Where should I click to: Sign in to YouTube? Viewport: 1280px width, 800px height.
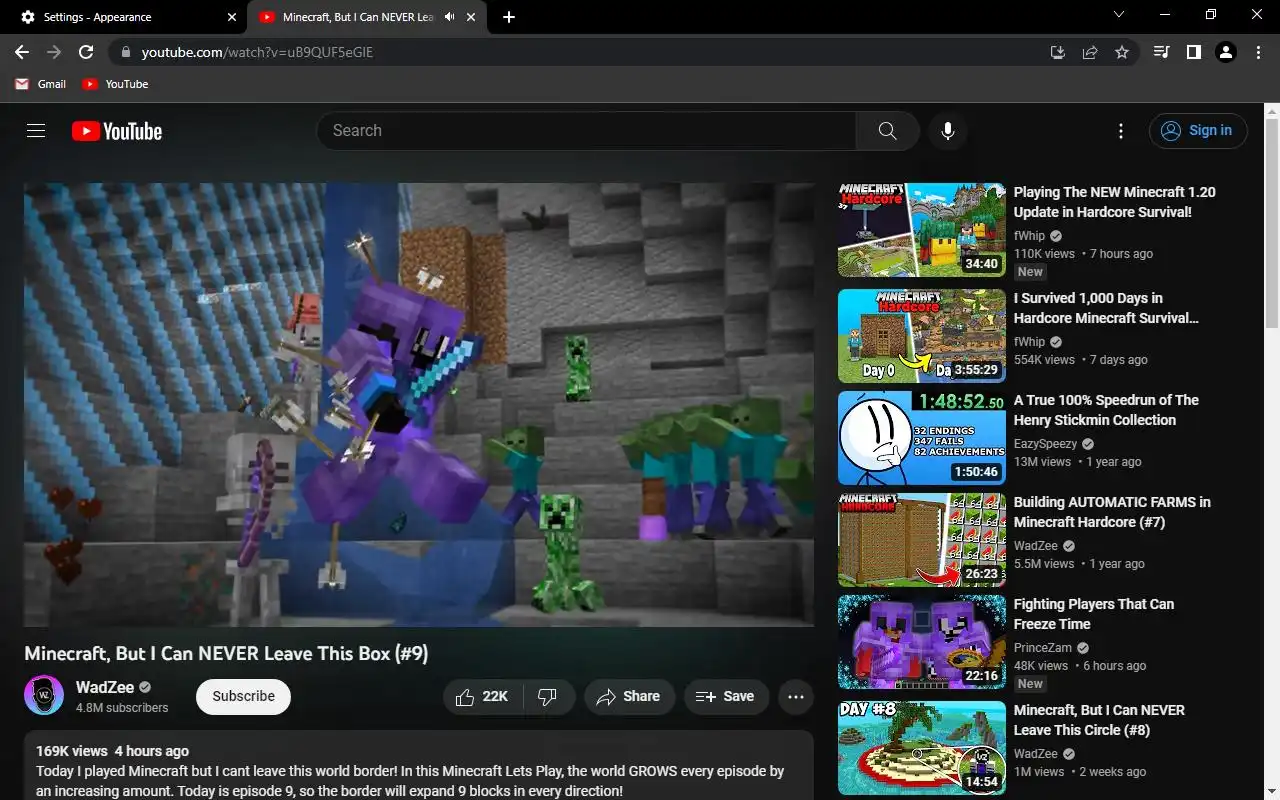point(1198,131)
